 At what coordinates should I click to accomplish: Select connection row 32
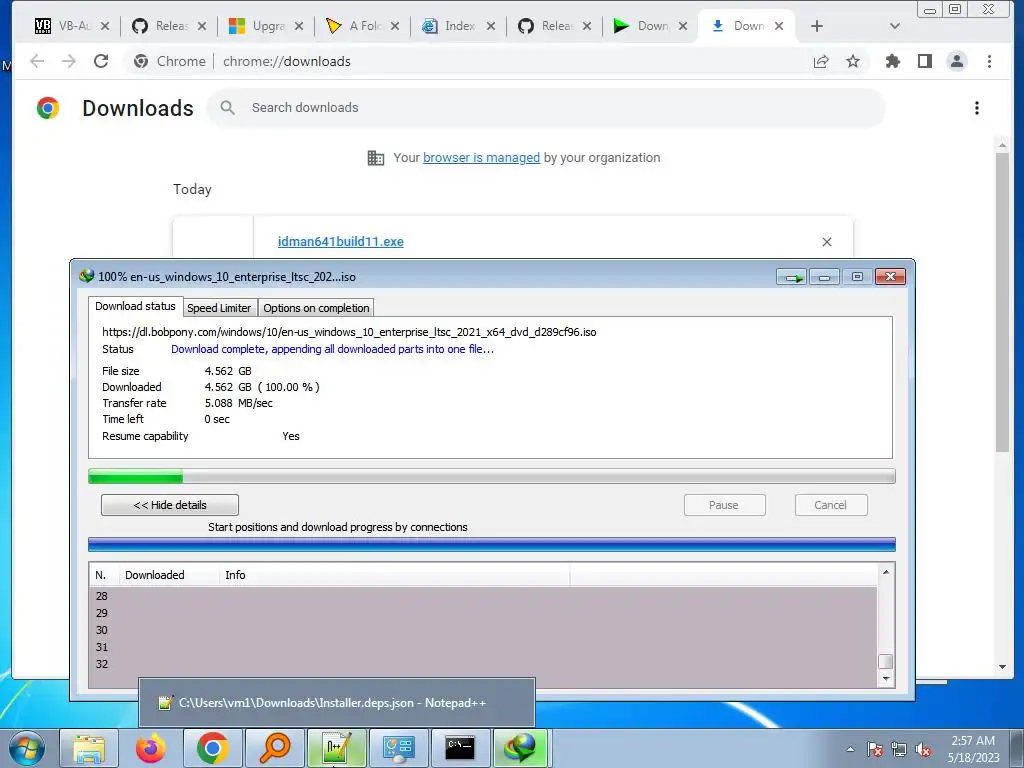[x=483, y=664]
